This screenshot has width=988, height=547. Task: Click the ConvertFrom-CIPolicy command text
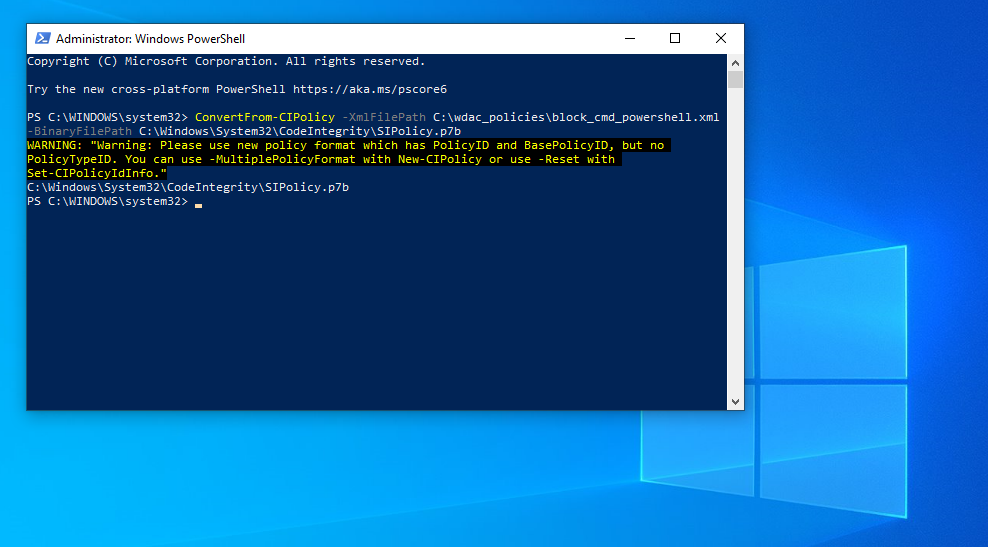pyautogui.click(x=265, y=117)
